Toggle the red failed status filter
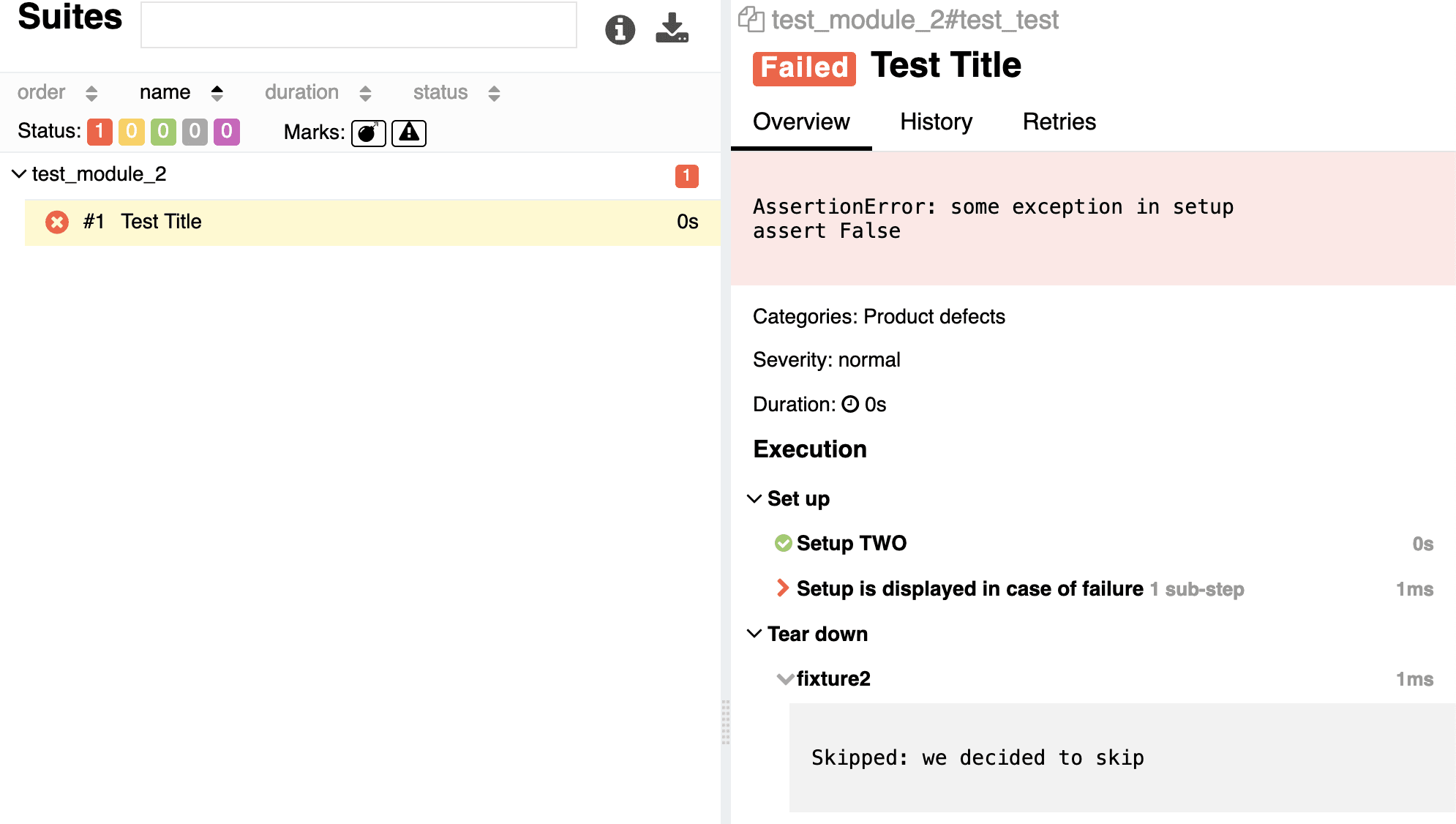 [x=100, y=132]
